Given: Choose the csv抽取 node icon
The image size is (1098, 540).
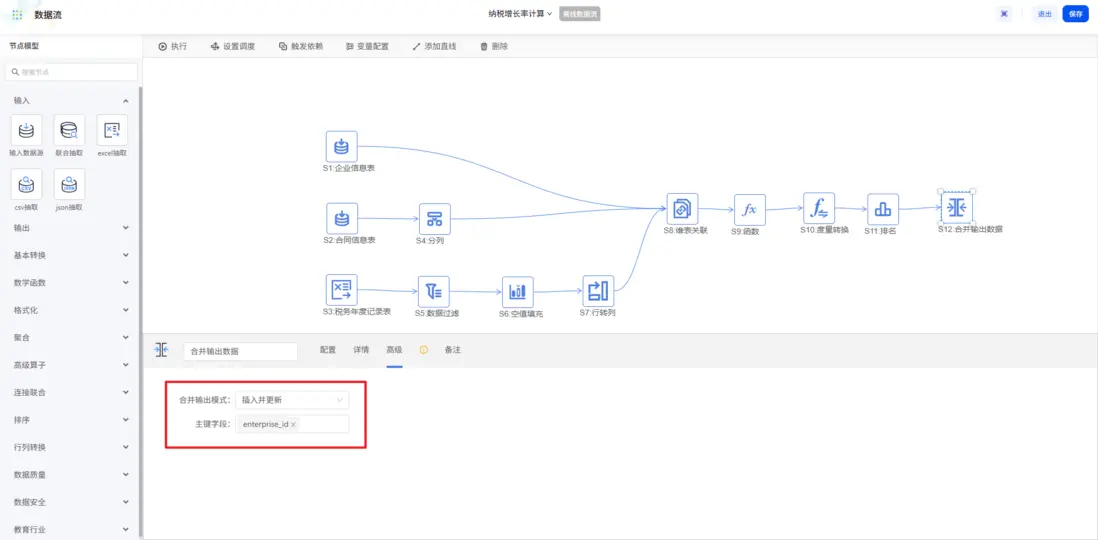Looking at the screenshot, I should point(26,184).
